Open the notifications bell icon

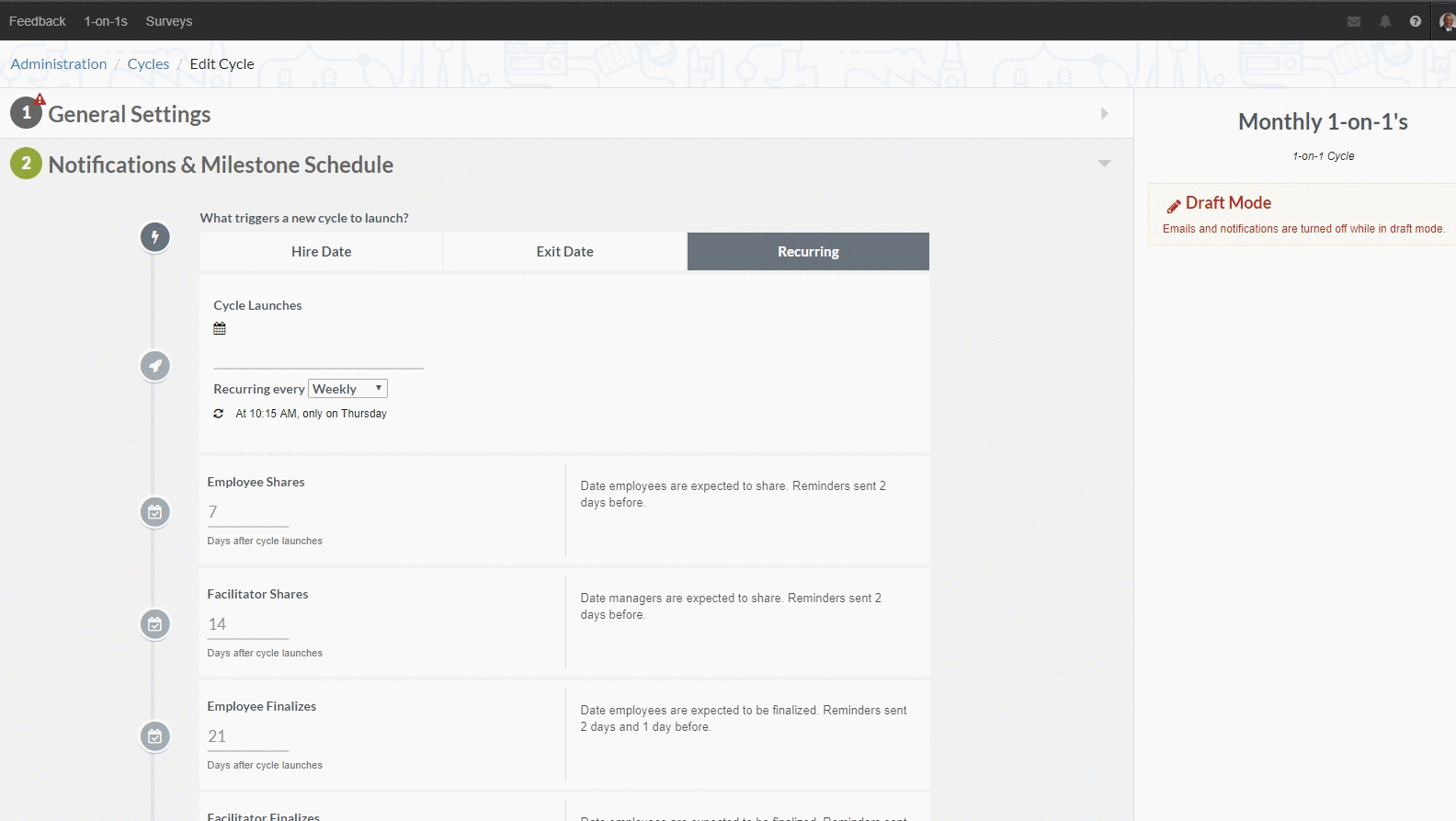point(1385,21)
